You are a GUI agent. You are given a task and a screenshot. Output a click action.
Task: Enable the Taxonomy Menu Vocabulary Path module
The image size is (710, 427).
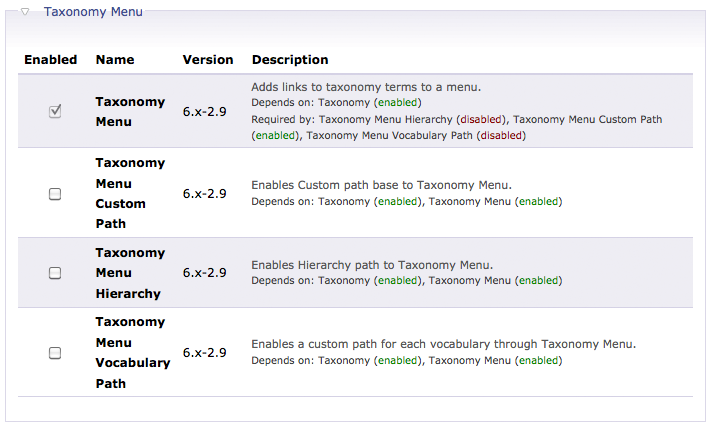pos(55,353)
